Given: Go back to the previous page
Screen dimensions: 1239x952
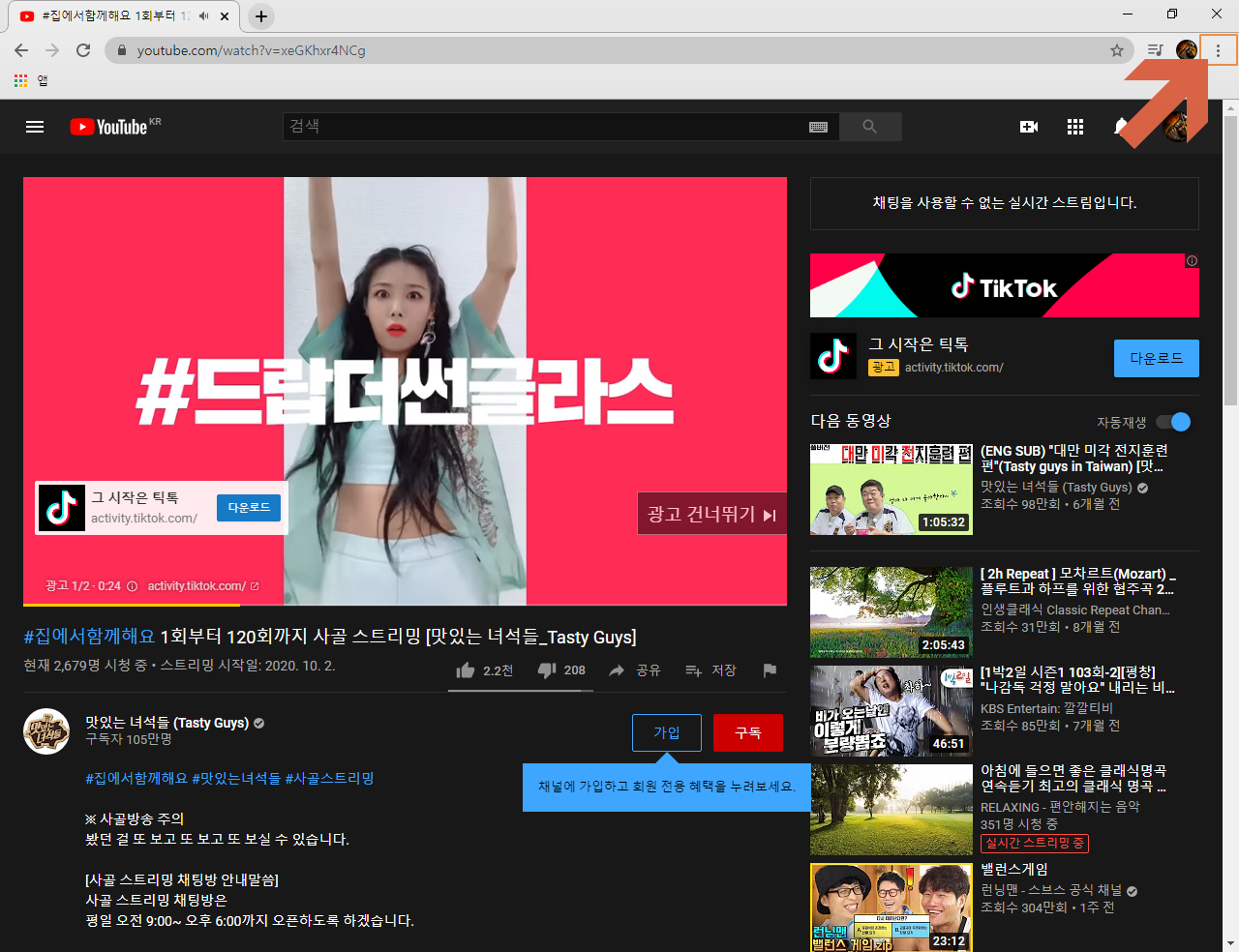Looking at the screenshot, I should (21, 50).
